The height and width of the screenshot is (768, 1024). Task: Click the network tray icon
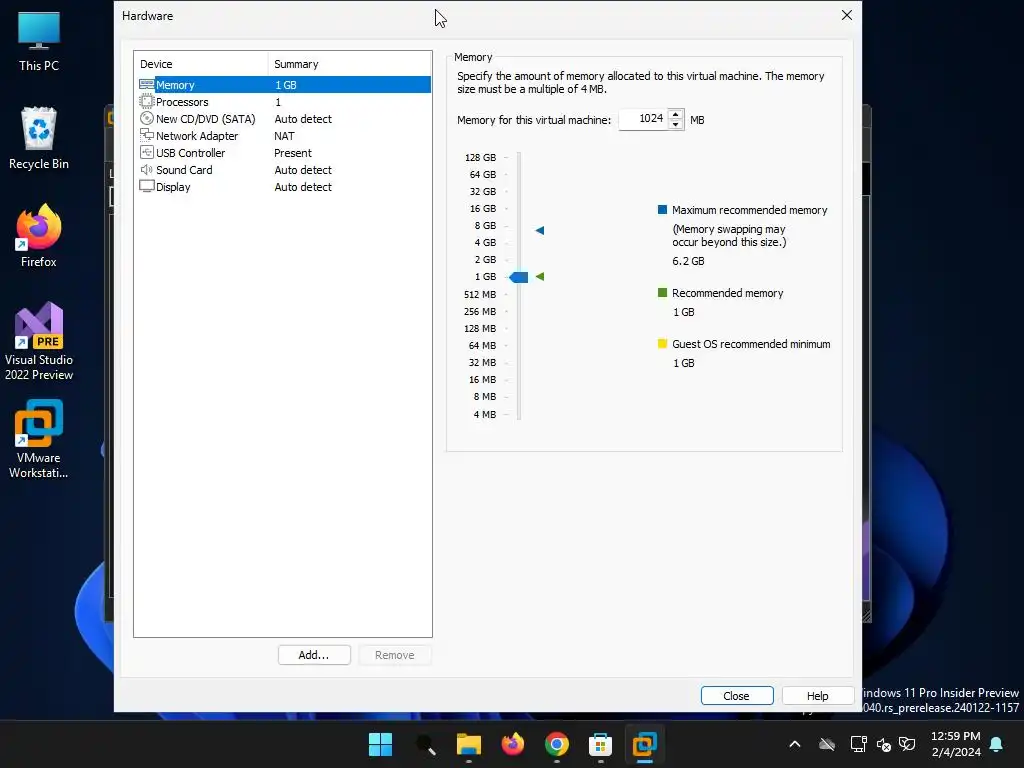tap(858, 744)
